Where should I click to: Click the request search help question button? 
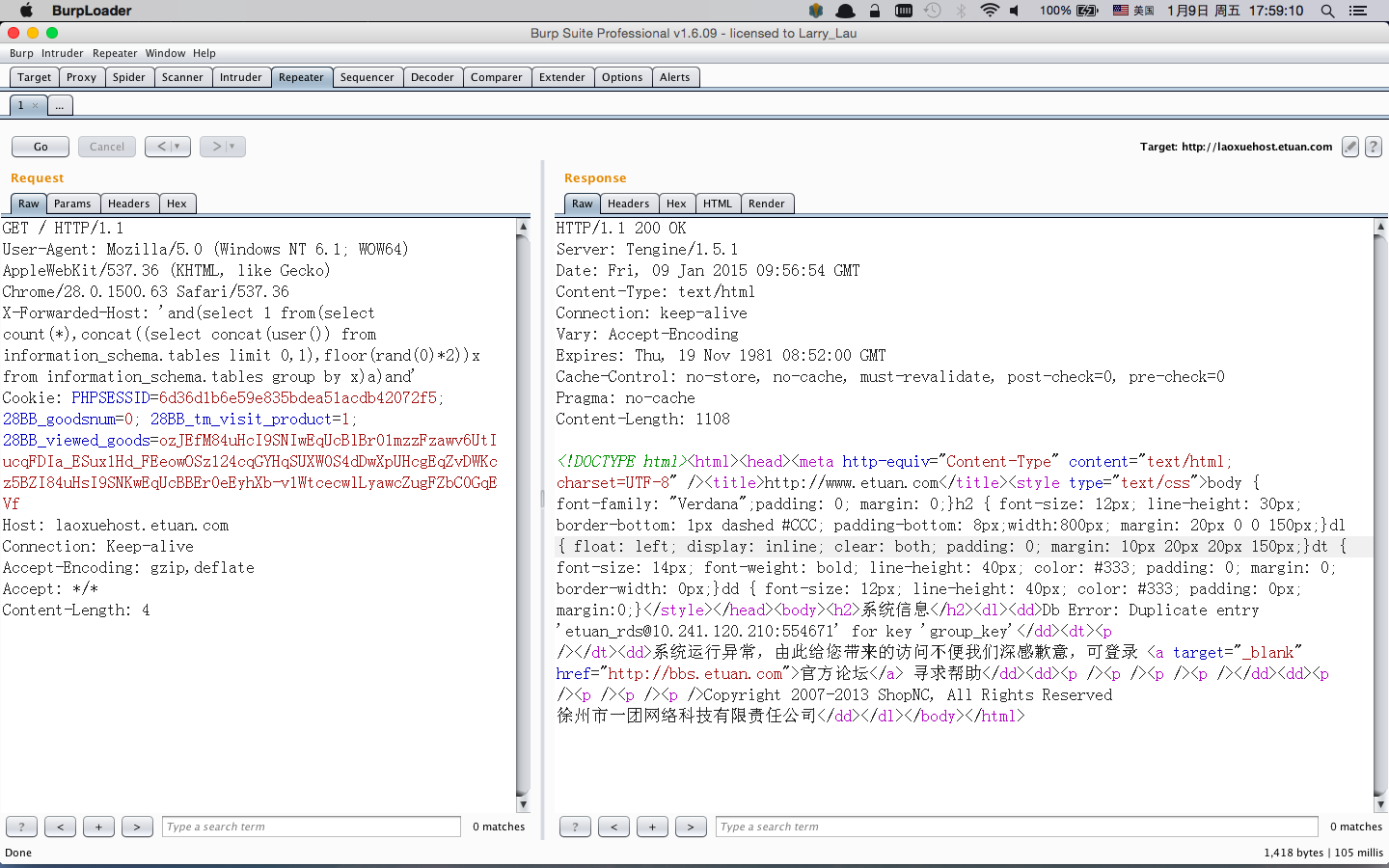(x=21, y=827)
